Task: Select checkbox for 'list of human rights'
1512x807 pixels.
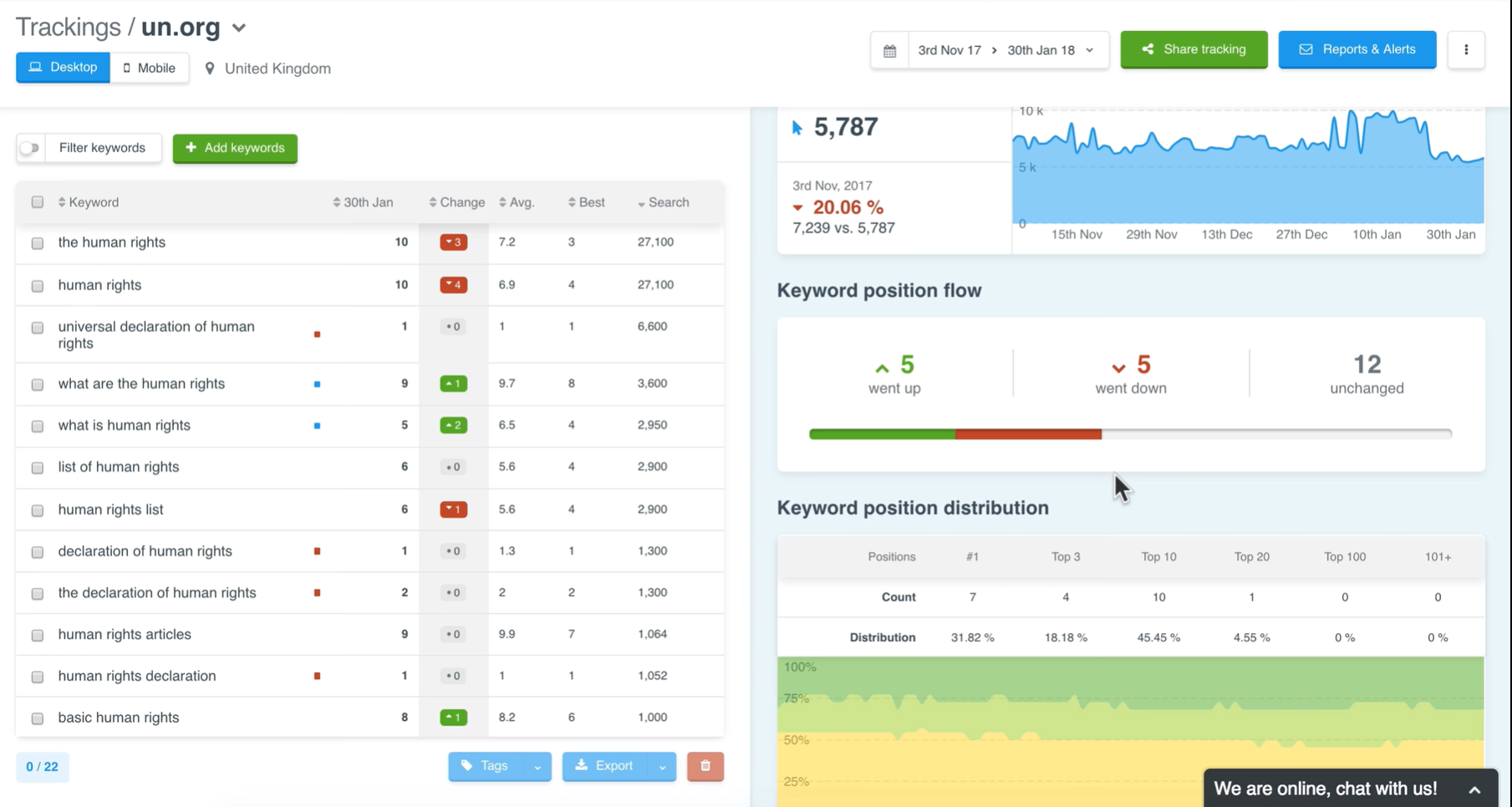Action: coord(38,468)
